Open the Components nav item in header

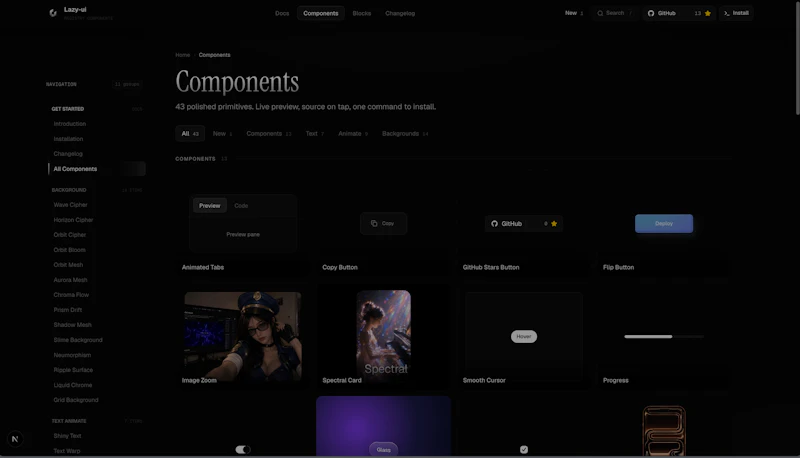(320, 13)
